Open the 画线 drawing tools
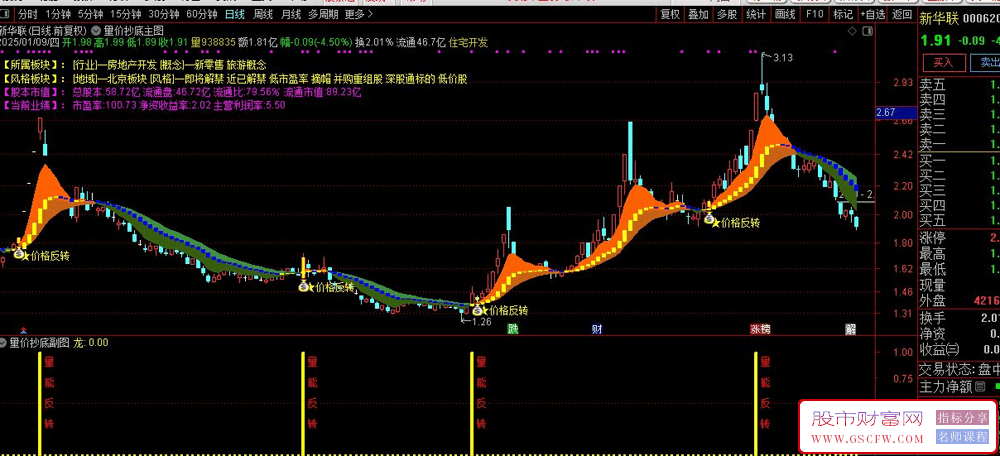 pyautogui.click(x=785, y=14)
